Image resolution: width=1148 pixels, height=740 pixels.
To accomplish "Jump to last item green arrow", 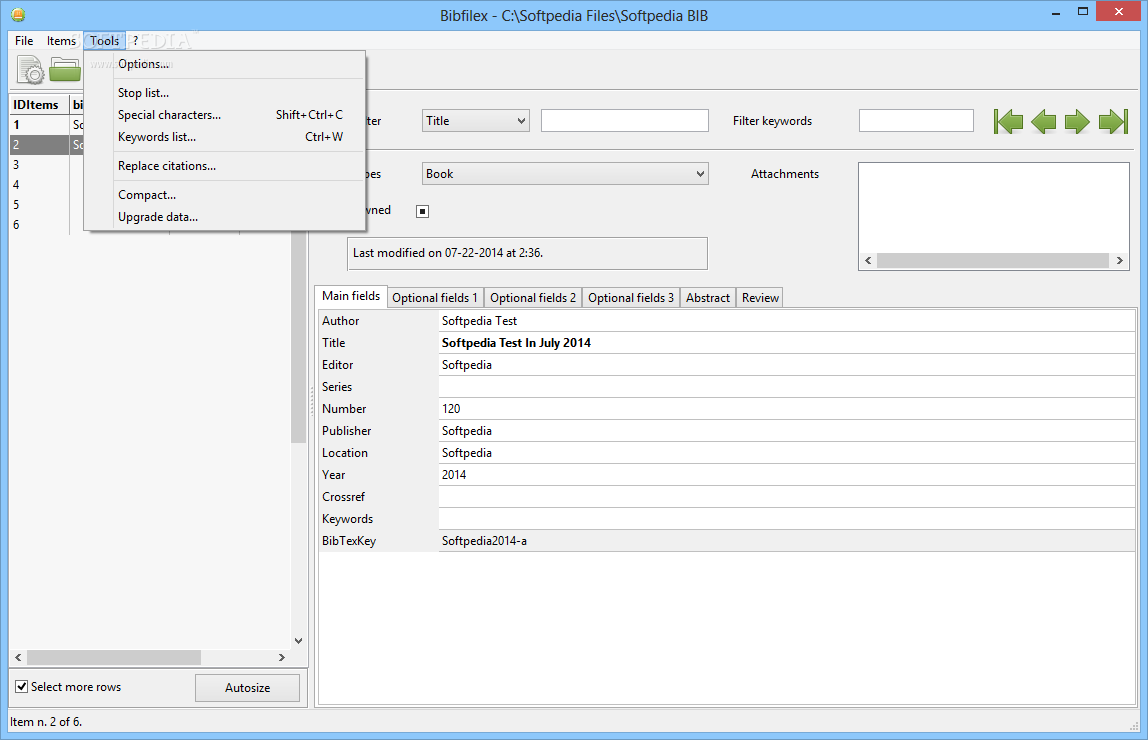I will click(x=1113, y=122).
